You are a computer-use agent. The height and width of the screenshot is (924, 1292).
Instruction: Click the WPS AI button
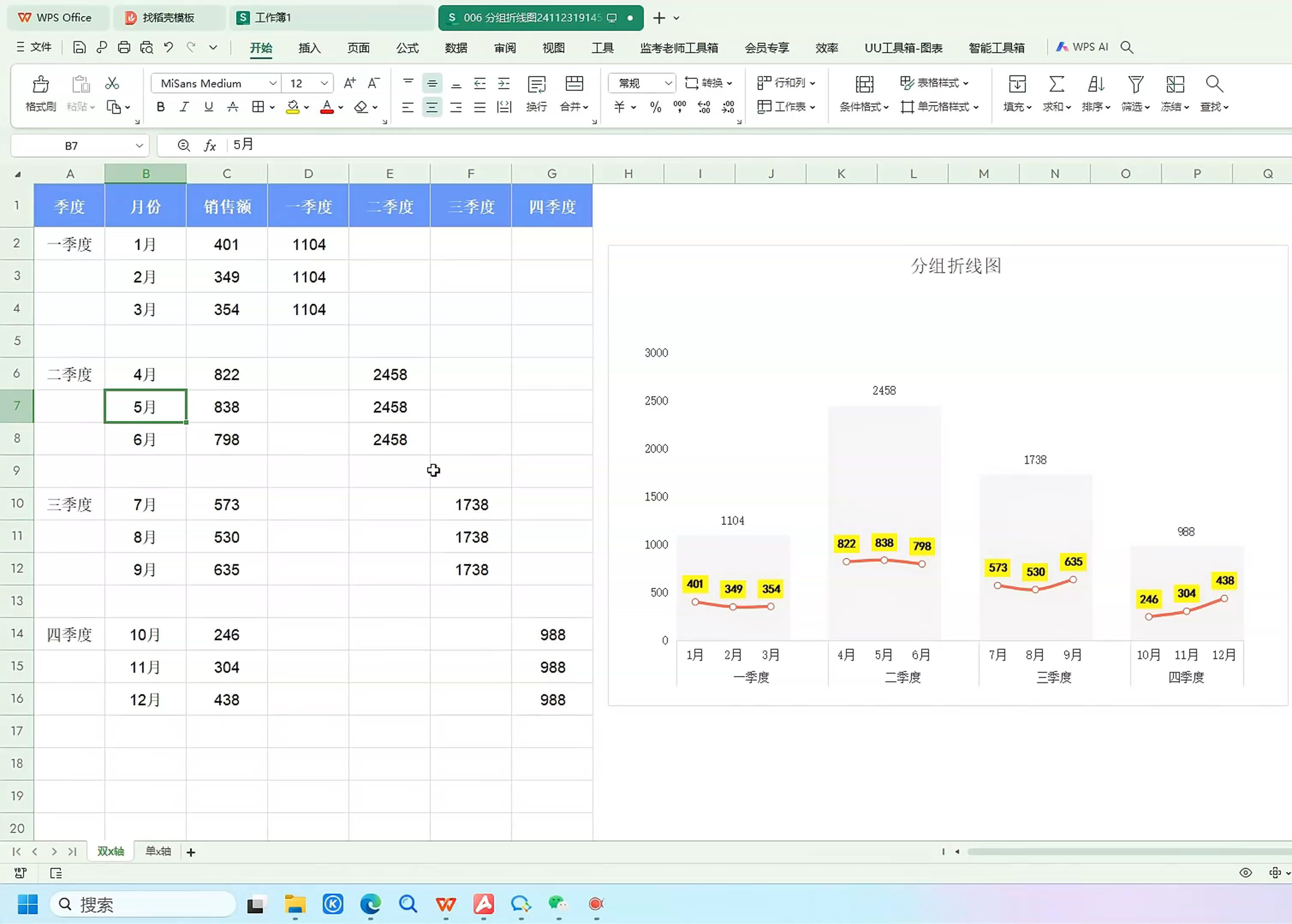(1081, 47)
